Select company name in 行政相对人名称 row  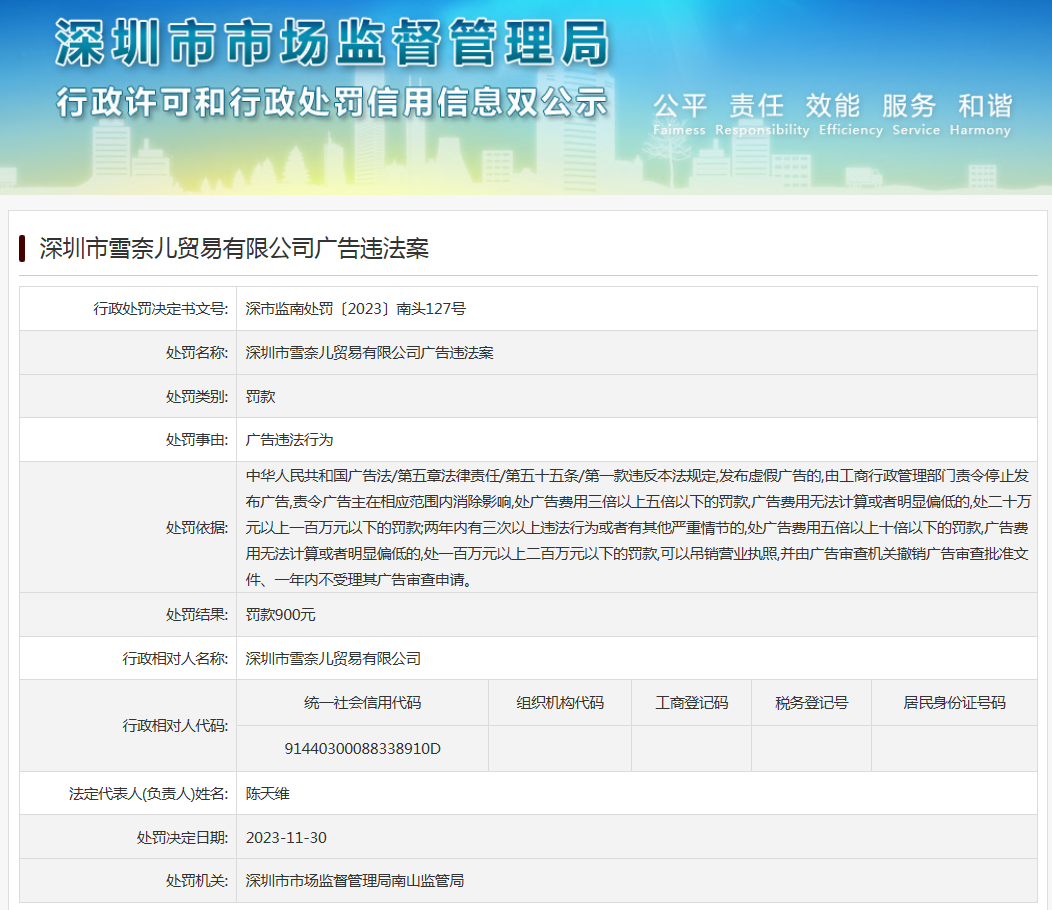333,658
